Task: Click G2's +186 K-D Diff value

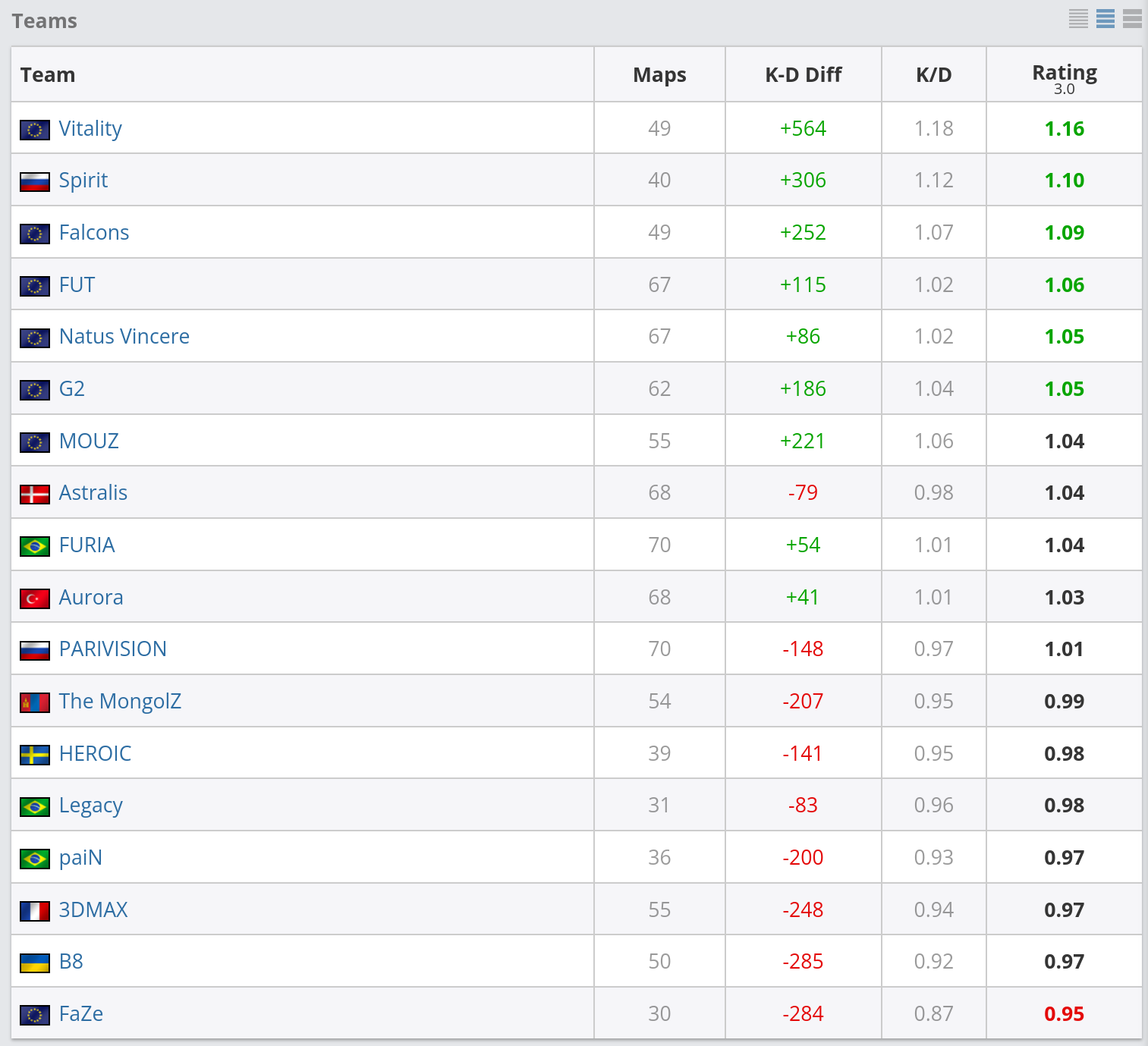Action: pos(803,388)
